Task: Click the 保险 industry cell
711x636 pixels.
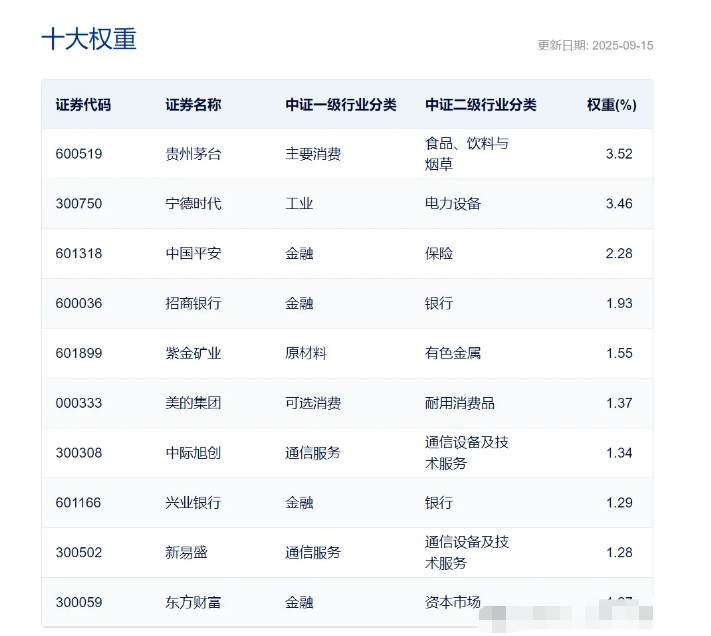Action: pos(438,253)
